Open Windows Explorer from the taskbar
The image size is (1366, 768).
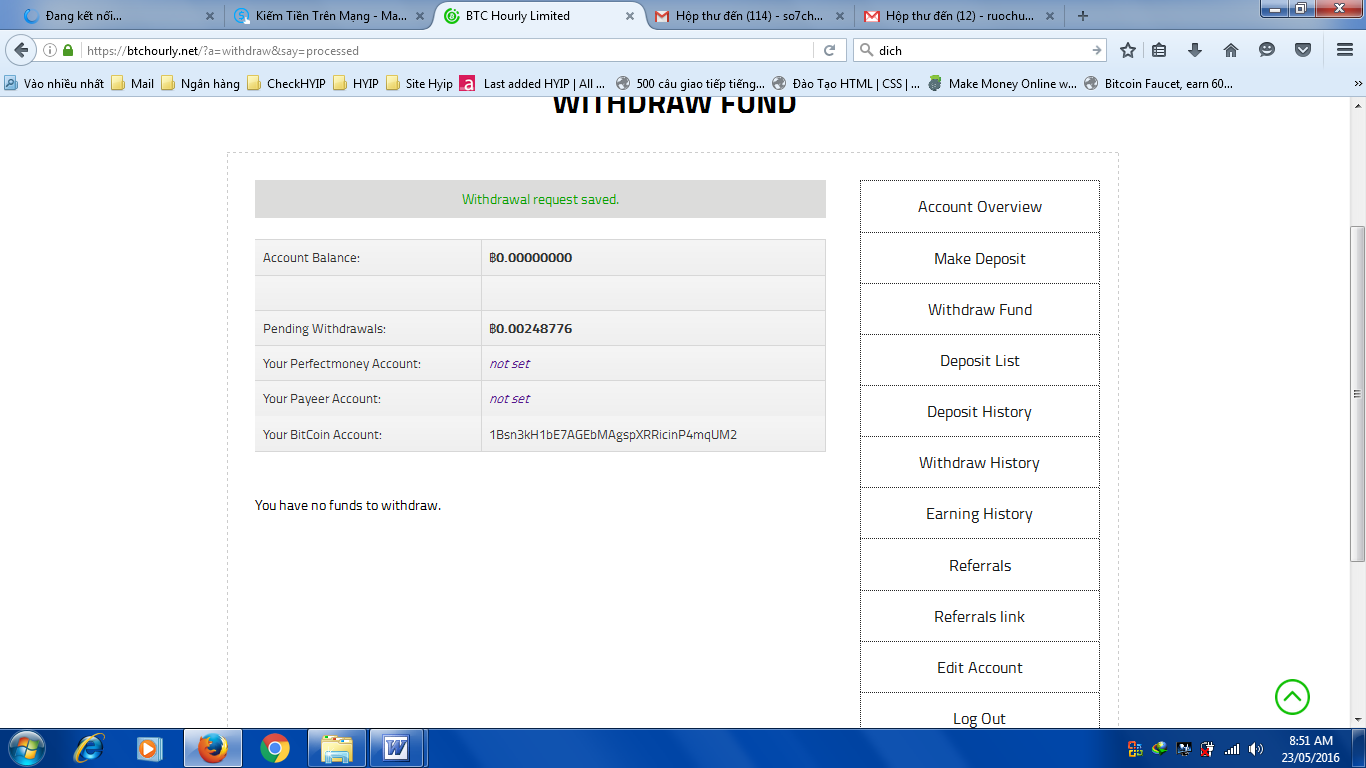(337, 748)
